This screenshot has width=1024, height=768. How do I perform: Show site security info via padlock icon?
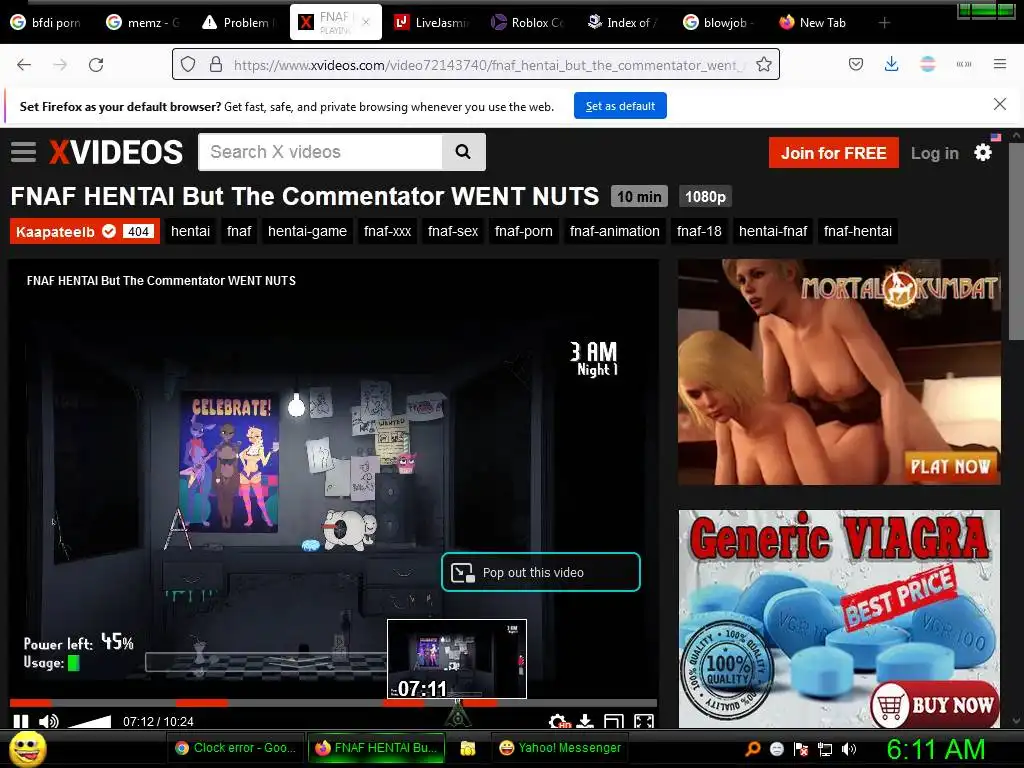pos(216,65)
